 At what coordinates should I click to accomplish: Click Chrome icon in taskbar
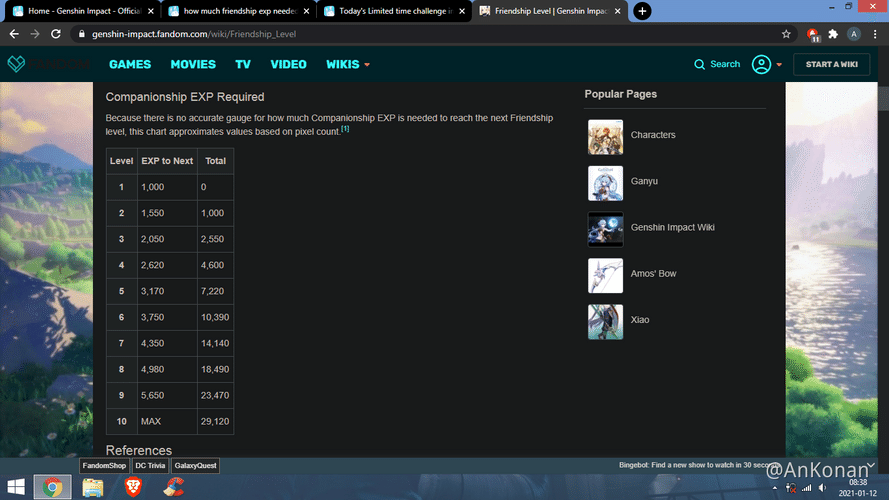(x=53, y=487)
